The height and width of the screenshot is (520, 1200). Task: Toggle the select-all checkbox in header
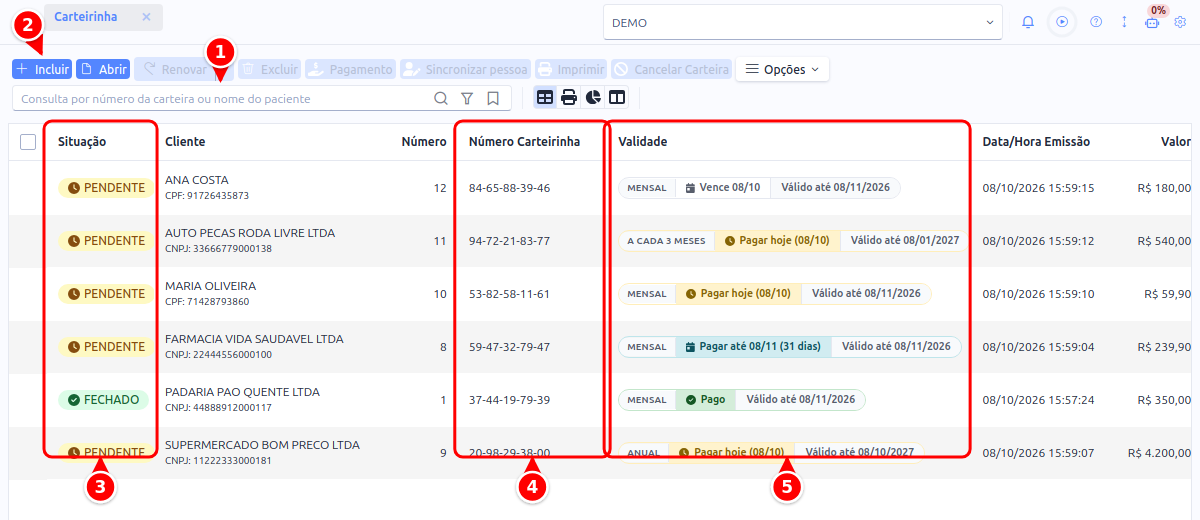[28, 142]
